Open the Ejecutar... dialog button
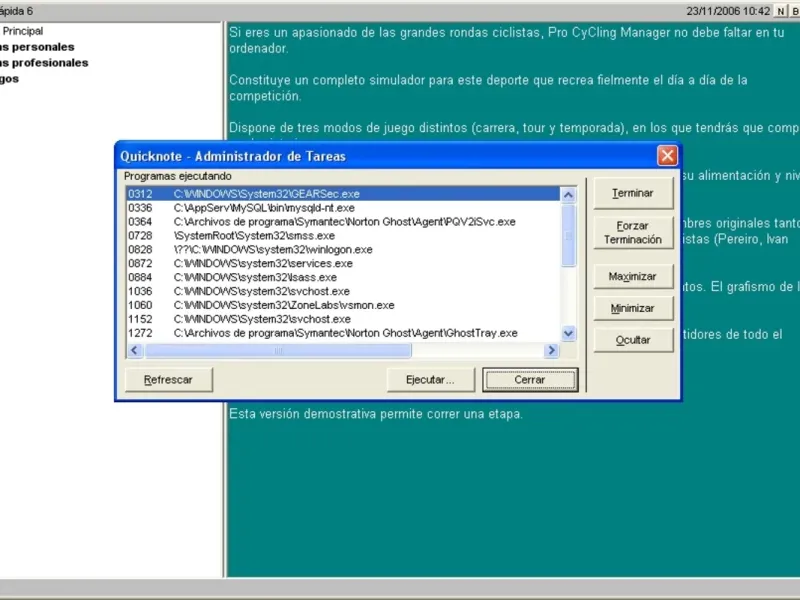This screenshot has height=600, width=800. (x=430, y=380)
